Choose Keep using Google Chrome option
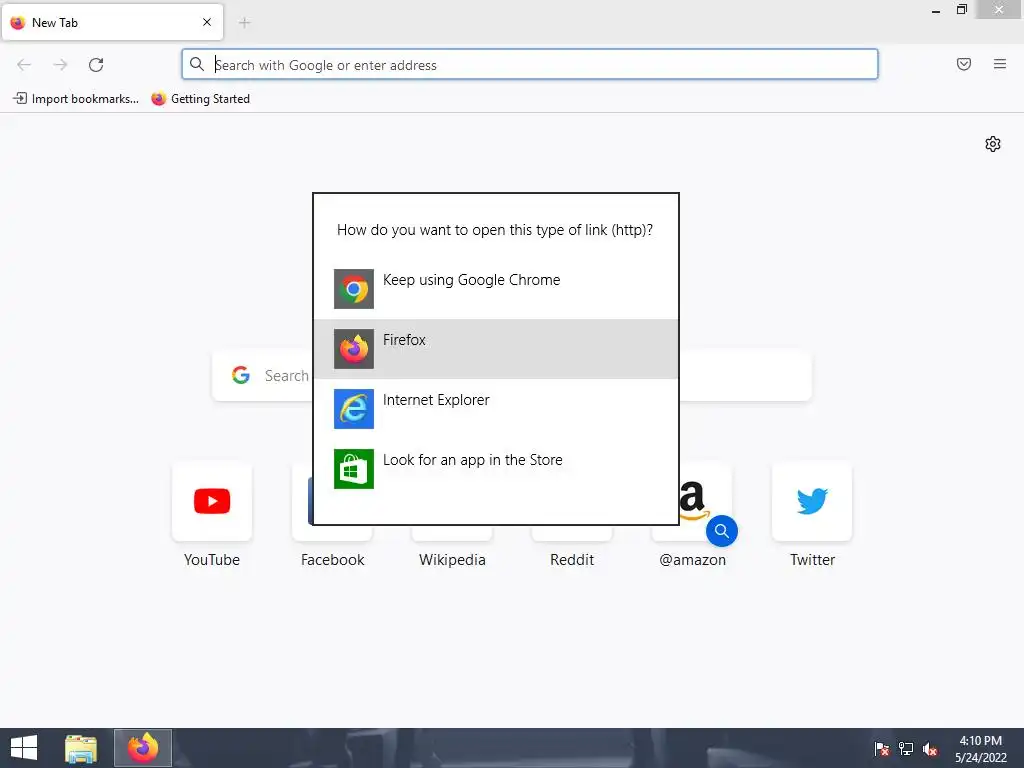Viewport: 1024px width, 768px height. point(496,289)
